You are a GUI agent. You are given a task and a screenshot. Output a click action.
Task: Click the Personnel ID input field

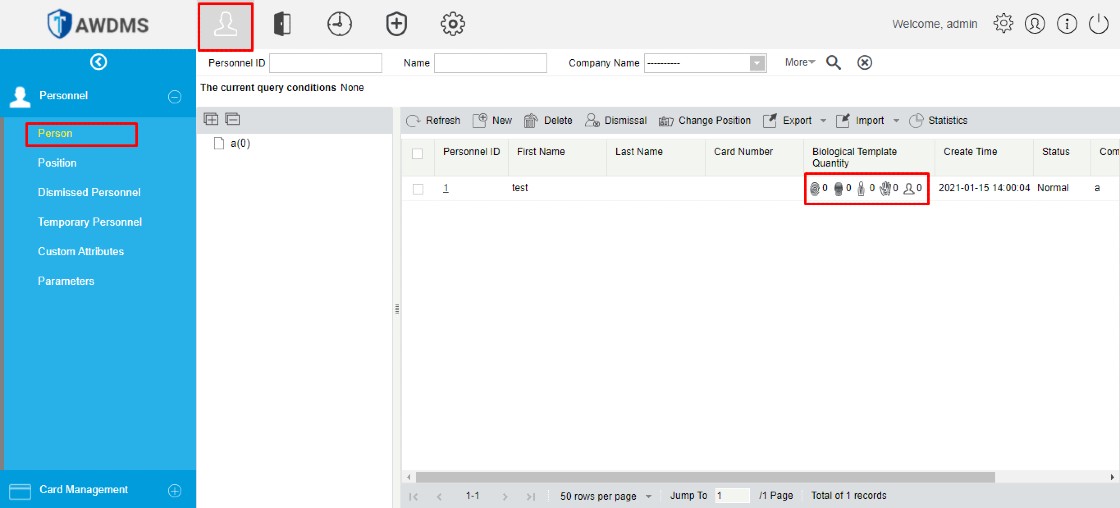tap(326, 63)
